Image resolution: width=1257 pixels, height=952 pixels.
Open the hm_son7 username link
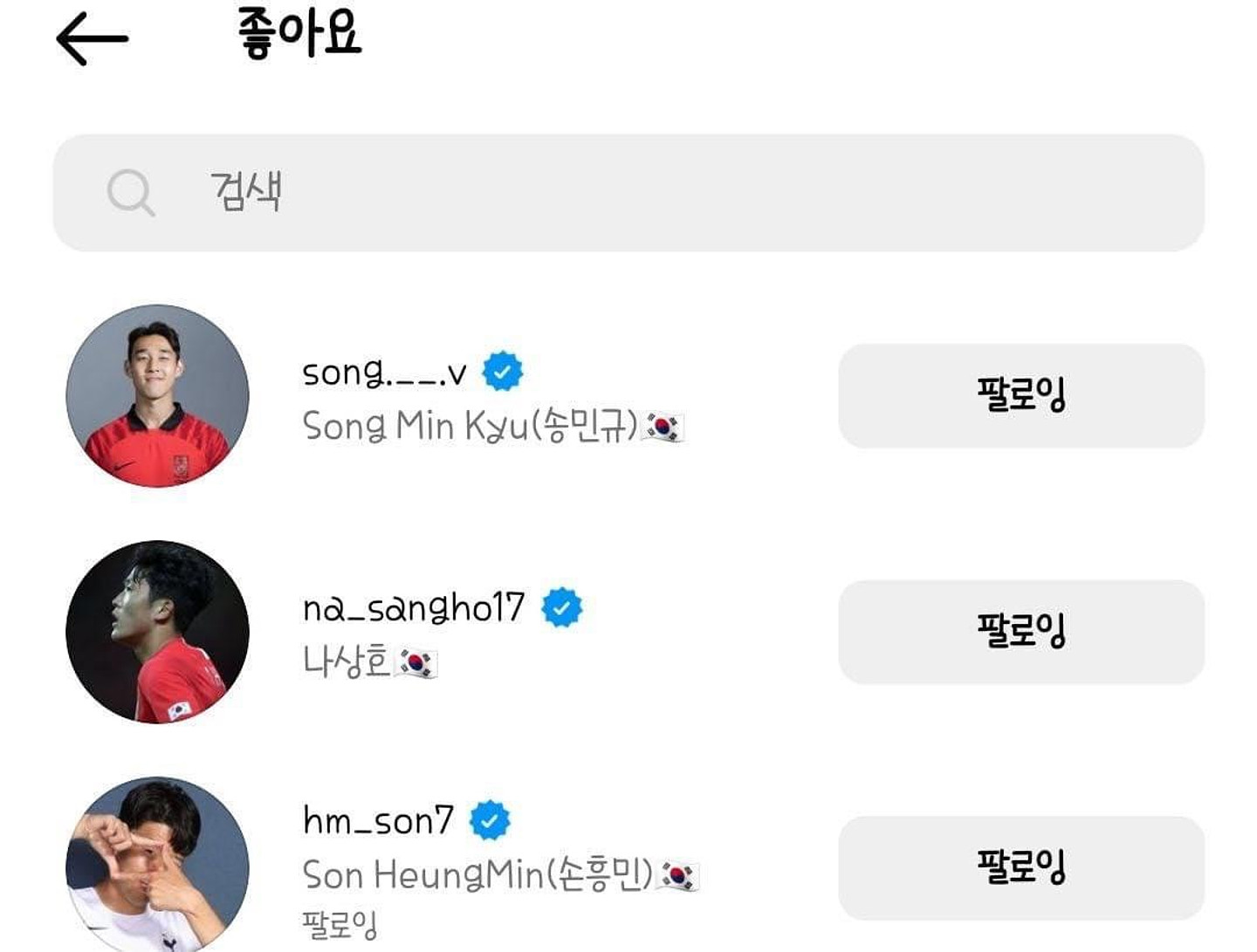coord(378,821)
